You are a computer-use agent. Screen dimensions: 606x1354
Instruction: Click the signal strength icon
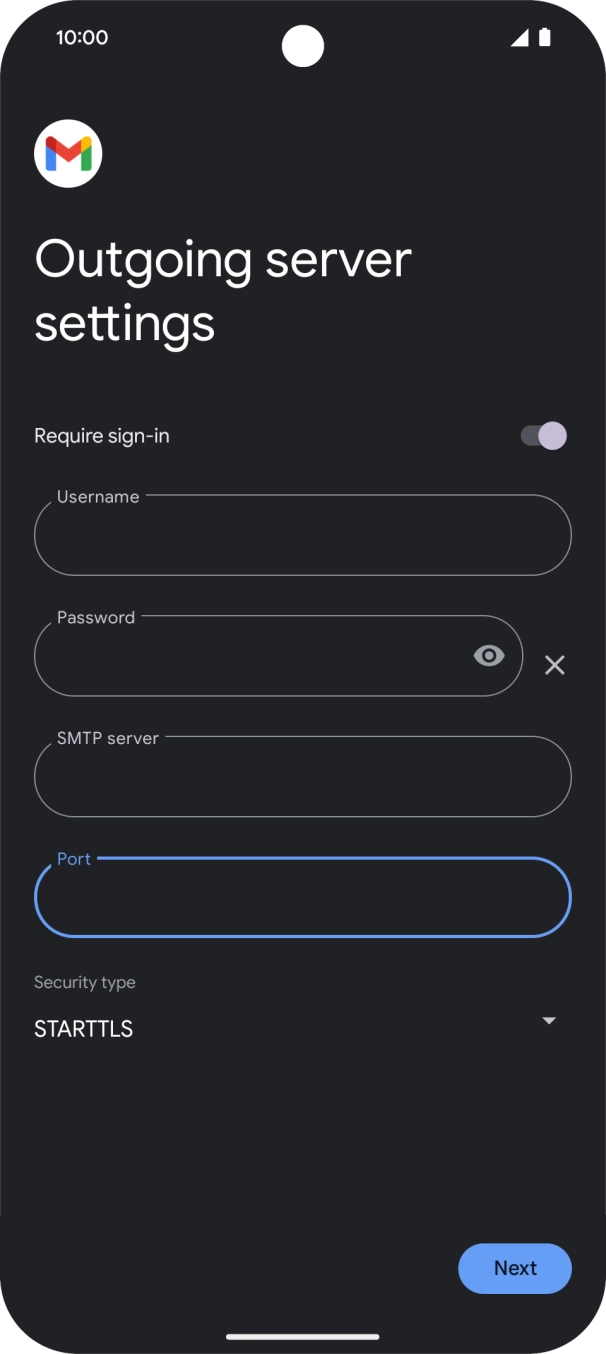(x=521, y=37)
